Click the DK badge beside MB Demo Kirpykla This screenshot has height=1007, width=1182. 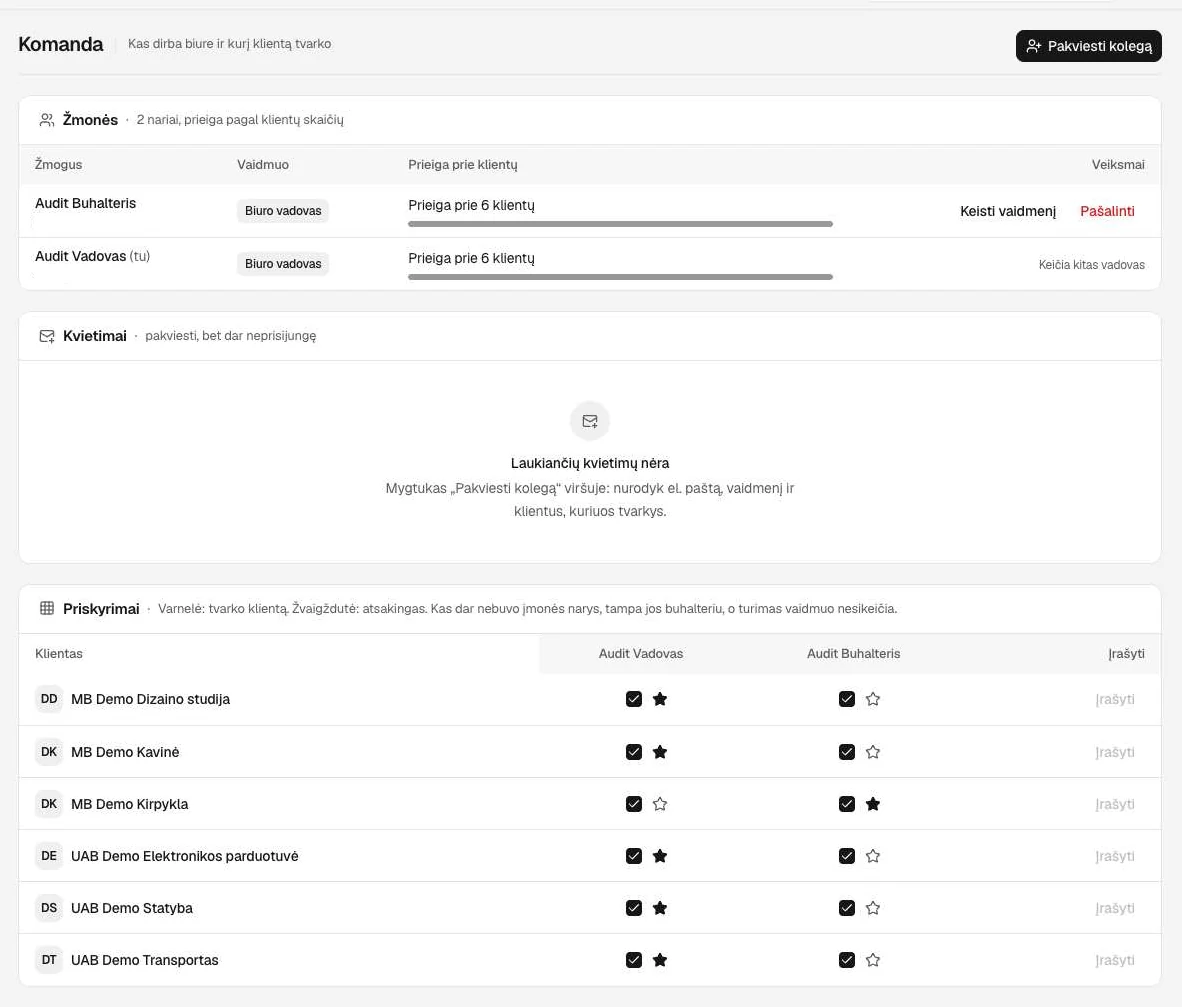pos(49,803)
